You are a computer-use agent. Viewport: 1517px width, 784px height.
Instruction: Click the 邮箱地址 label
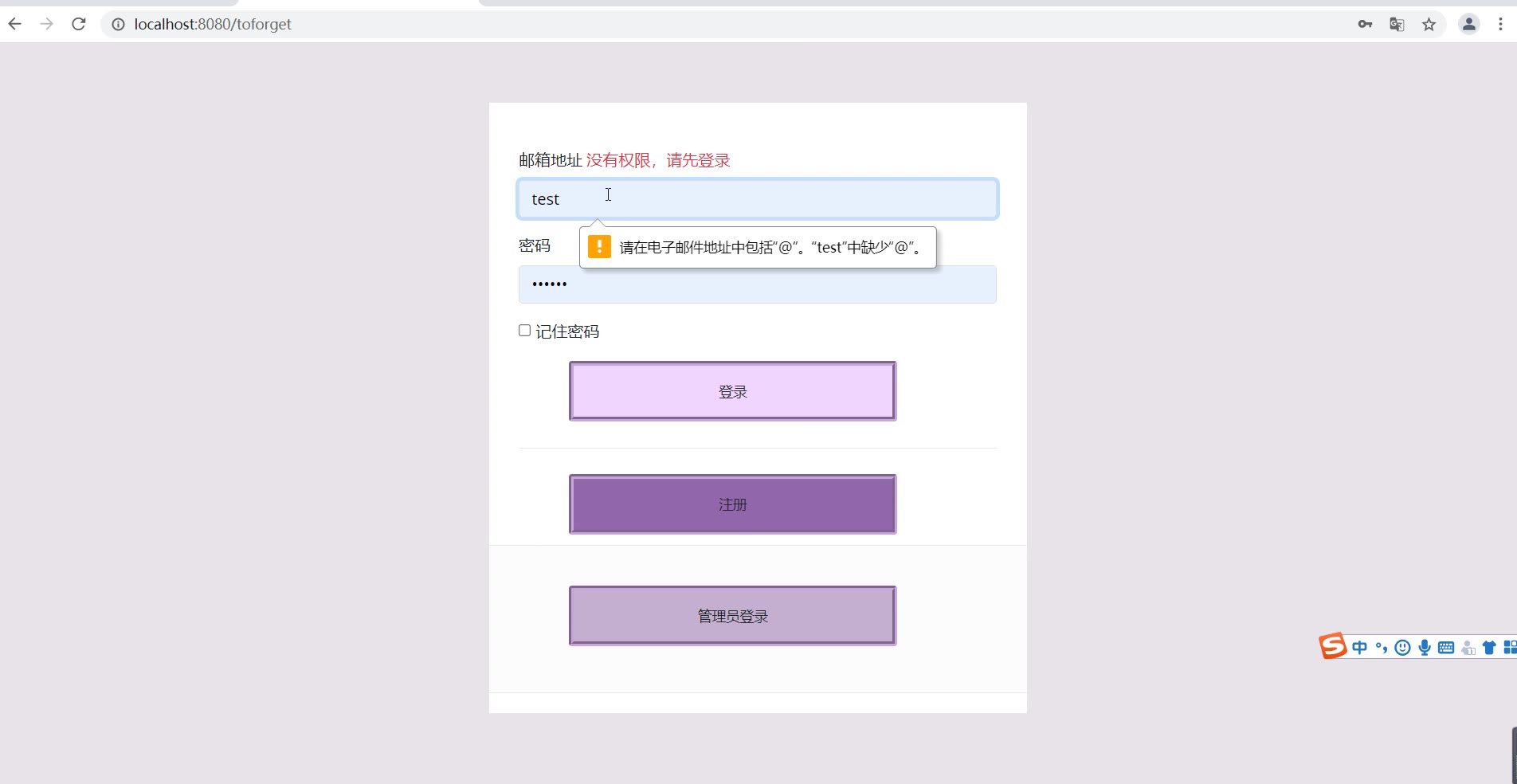(551, 160)
